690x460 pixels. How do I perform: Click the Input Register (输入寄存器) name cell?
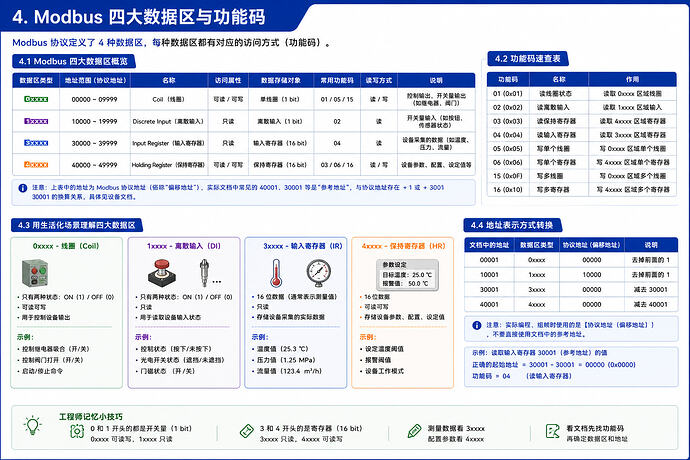169,143
